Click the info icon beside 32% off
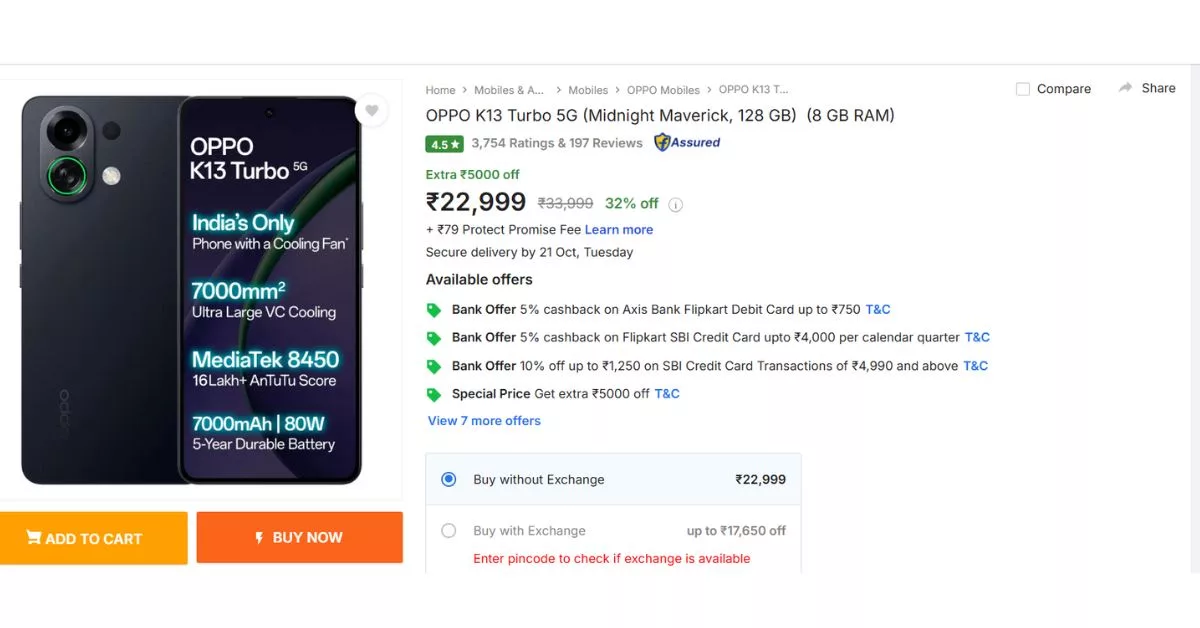The height and width of the screenshot is (628, 1200). [x=675, y=203]
